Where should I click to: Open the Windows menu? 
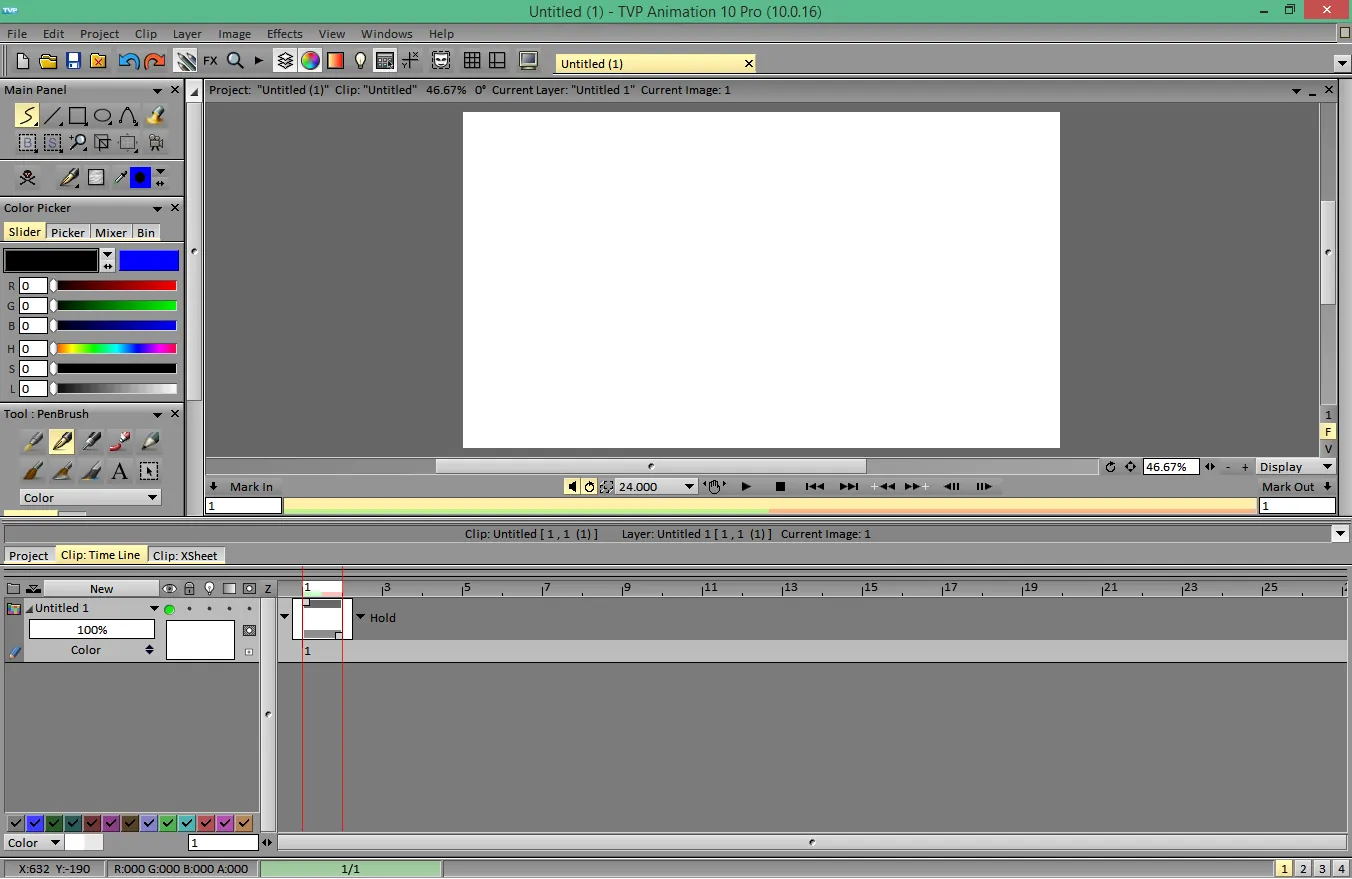pyautogui.click(x=386, y=34)
